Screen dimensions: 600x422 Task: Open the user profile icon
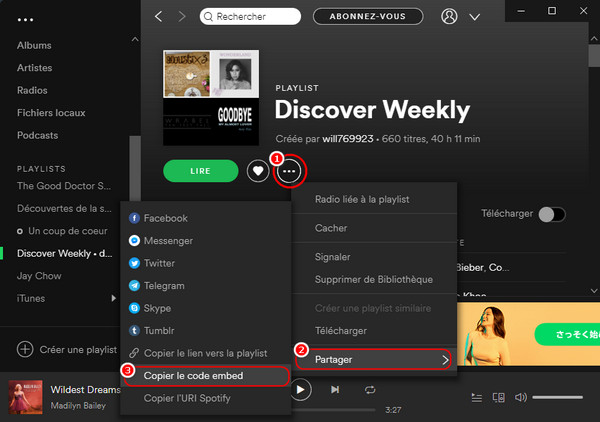click(450, 17)
